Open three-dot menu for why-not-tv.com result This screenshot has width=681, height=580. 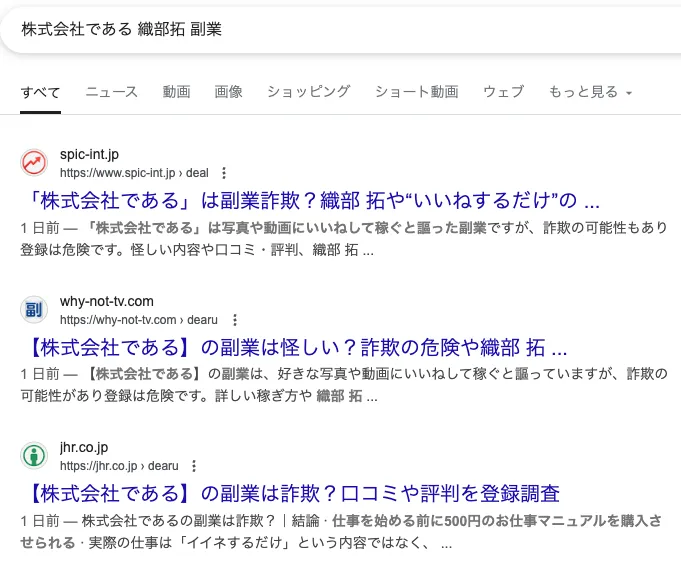click(235, 320)
